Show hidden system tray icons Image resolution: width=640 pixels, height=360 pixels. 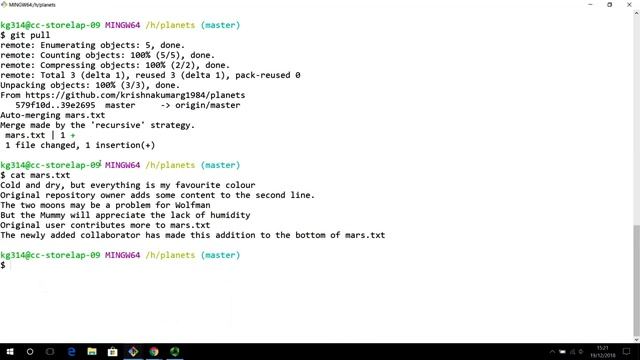click(x=552, y=351)
